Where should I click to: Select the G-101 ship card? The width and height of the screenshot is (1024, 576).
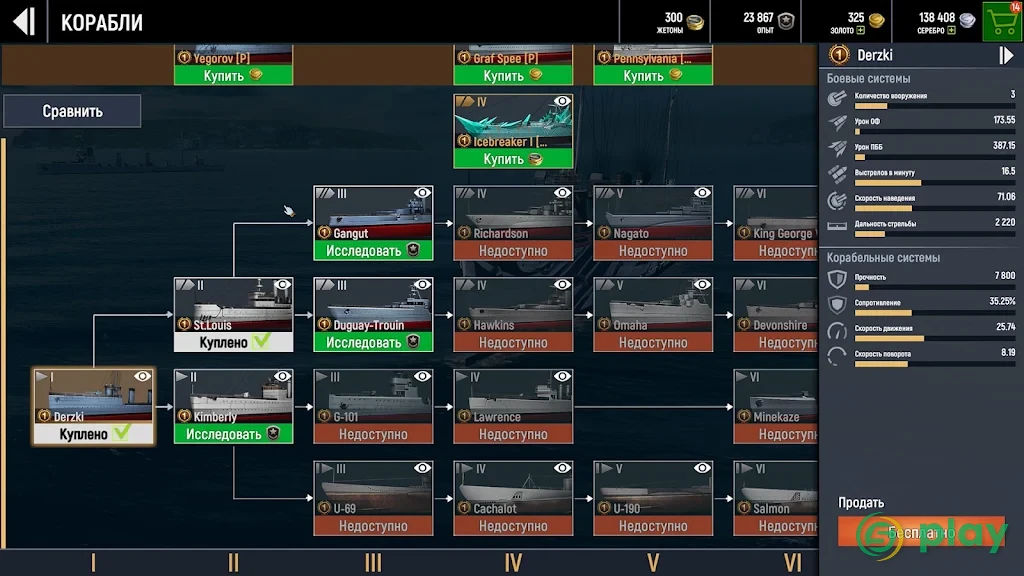pyautogui.click(x=373, y=406)
